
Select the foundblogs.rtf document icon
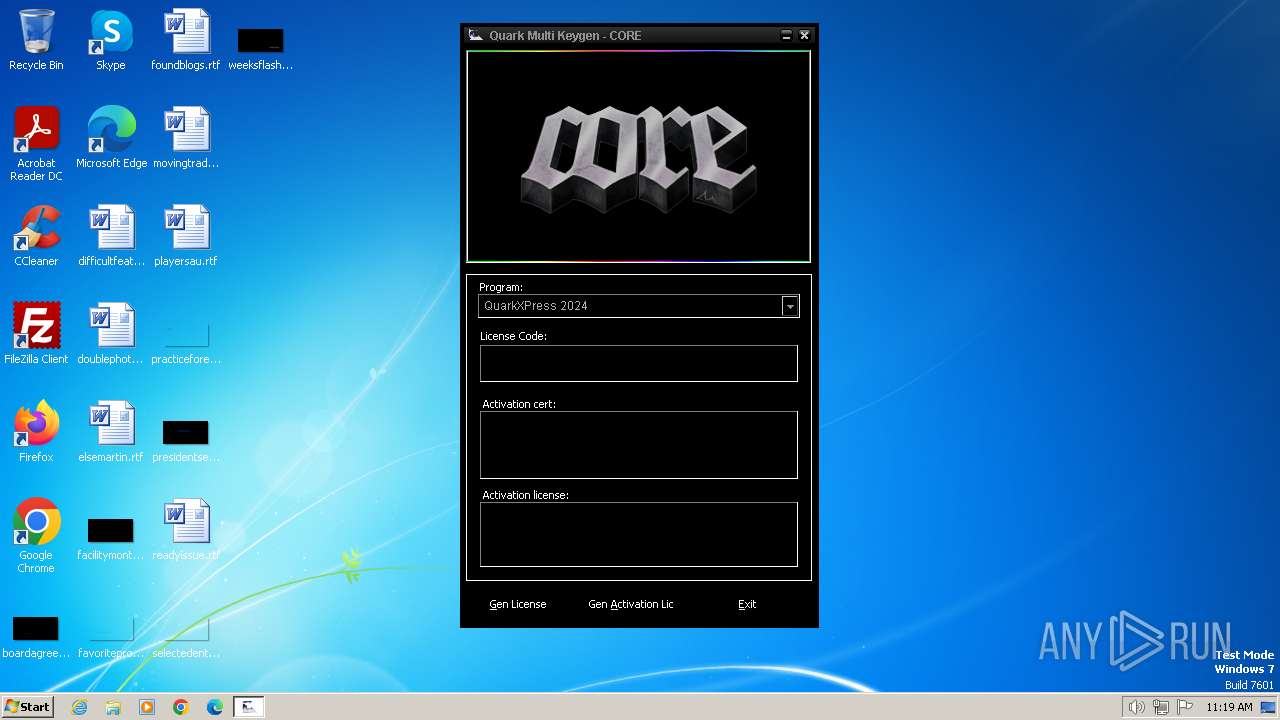coord(186,41)
